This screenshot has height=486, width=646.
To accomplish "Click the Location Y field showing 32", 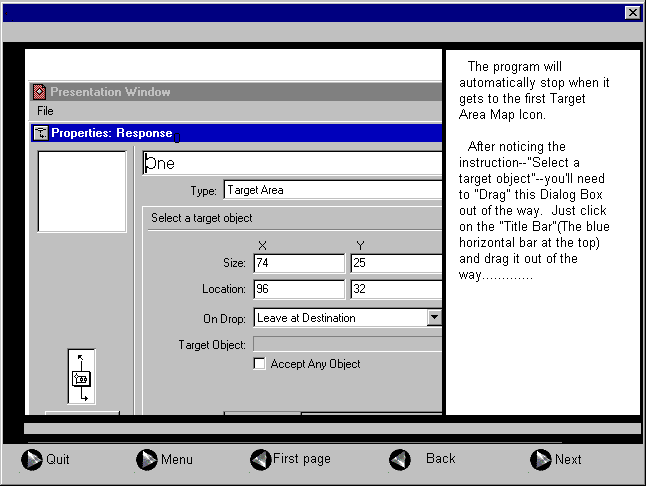I will 396,289.
